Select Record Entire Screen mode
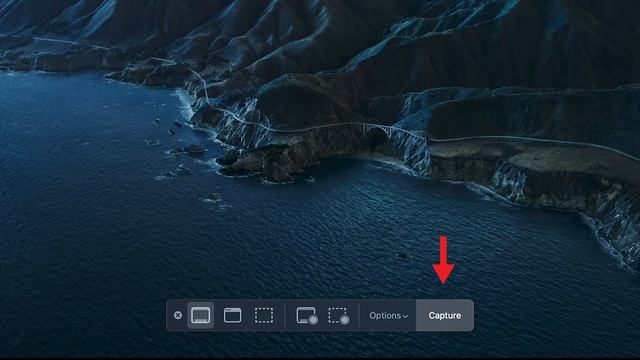Screen dimensions: 640x360 [x=307, y=316]
